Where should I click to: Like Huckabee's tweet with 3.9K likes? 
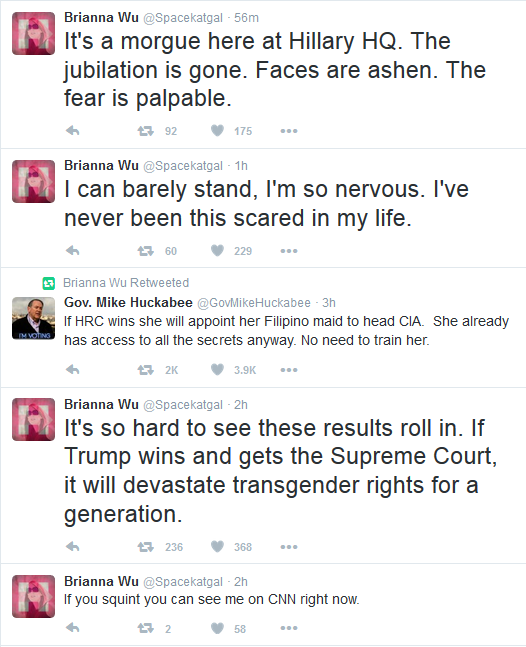(x=217, y=369)
